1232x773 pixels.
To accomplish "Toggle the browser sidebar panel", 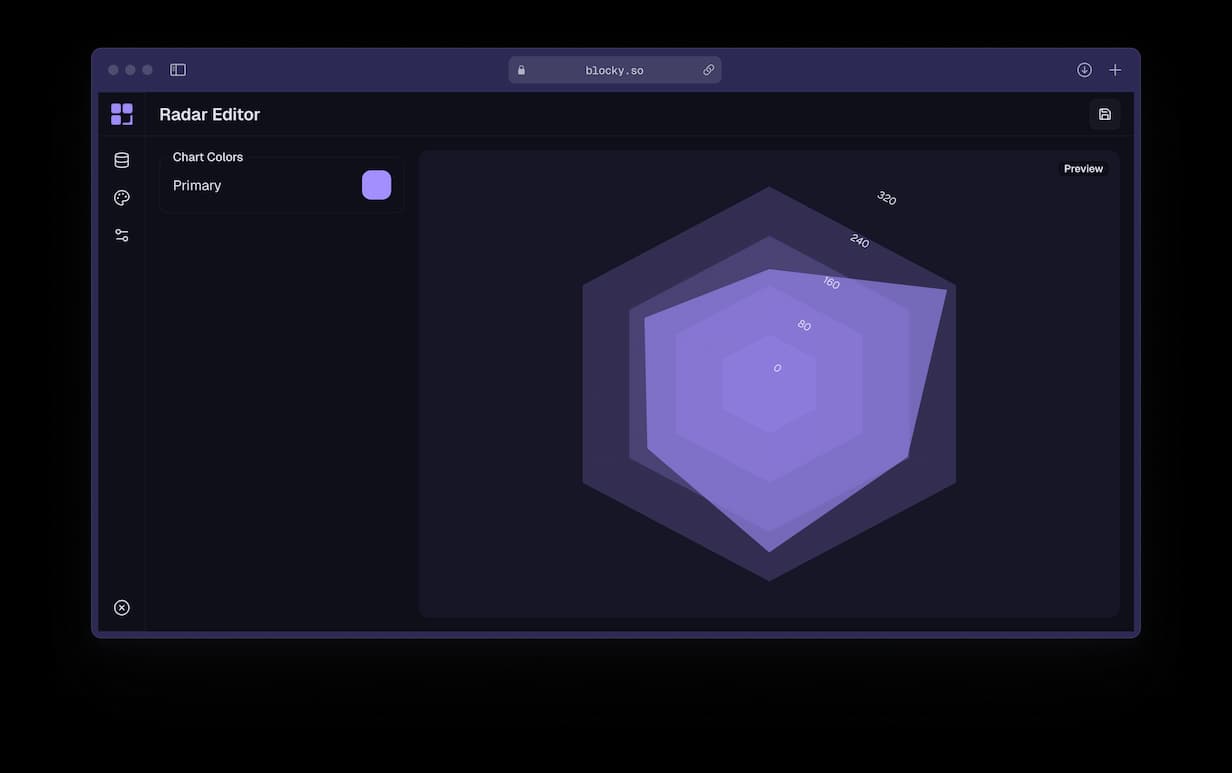I will (x=178, y=70).
